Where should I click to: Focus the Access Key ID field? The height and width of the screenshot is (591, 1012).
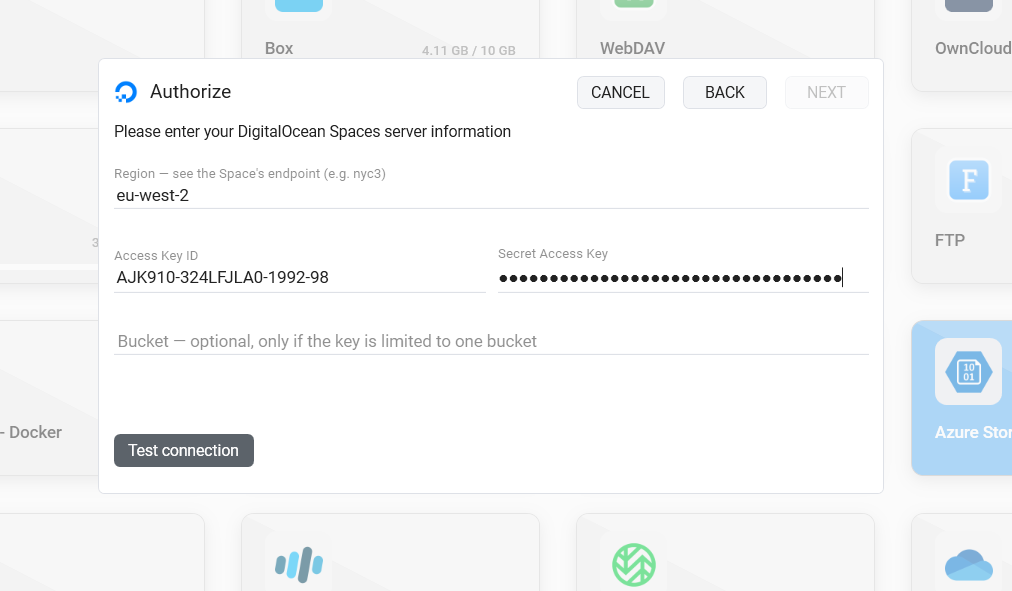299,277
